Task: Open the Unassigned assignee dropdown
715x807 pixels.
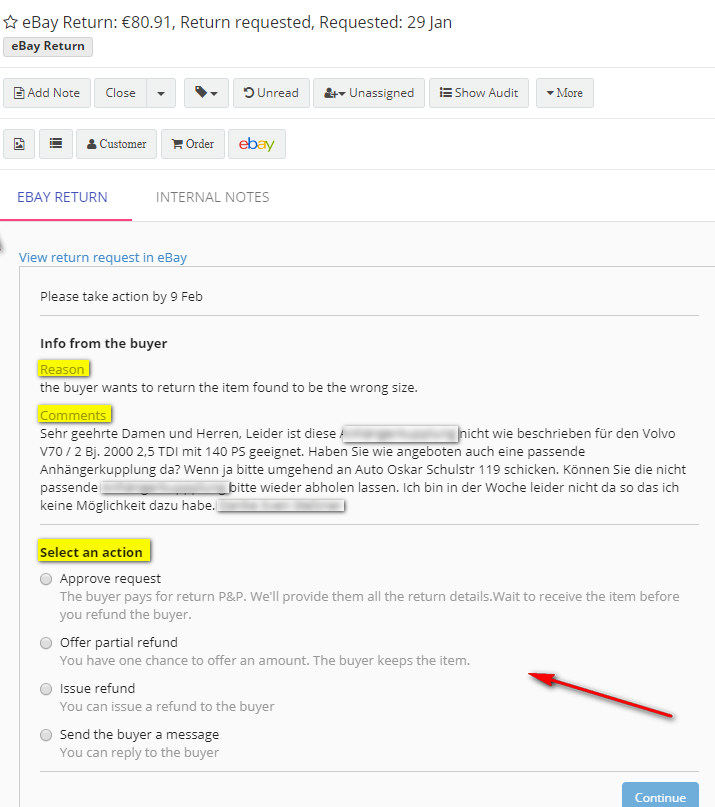Action: coord(369,93)
